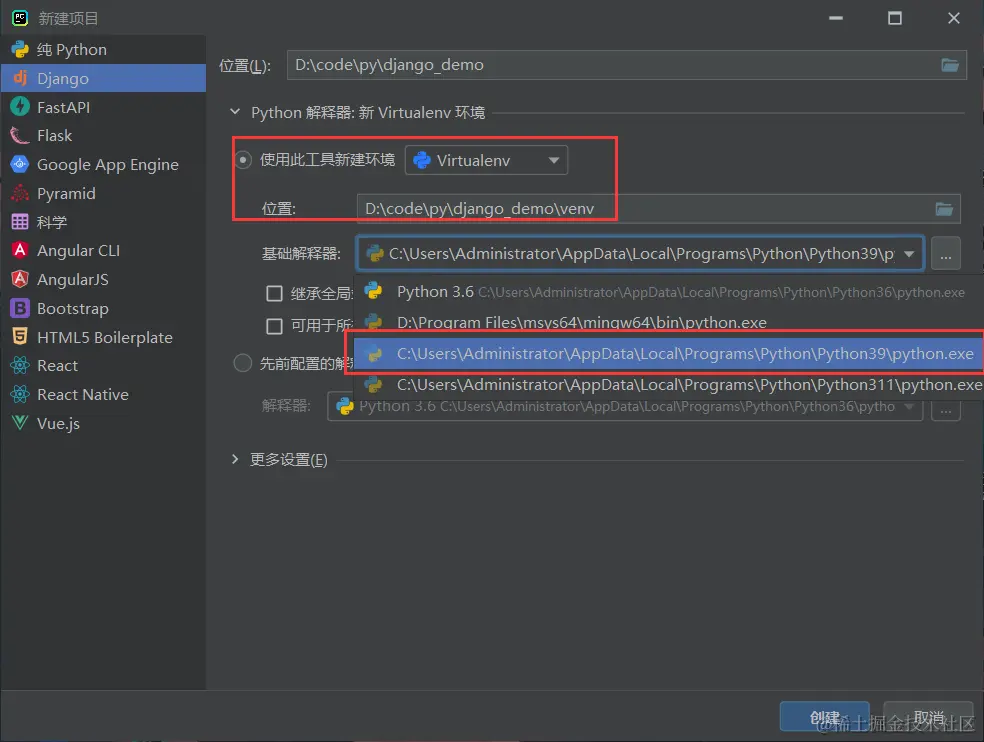Browse folder for venv 位置 field
The height and width of the screenshot is (742, 984).
(x=944, y=209)
